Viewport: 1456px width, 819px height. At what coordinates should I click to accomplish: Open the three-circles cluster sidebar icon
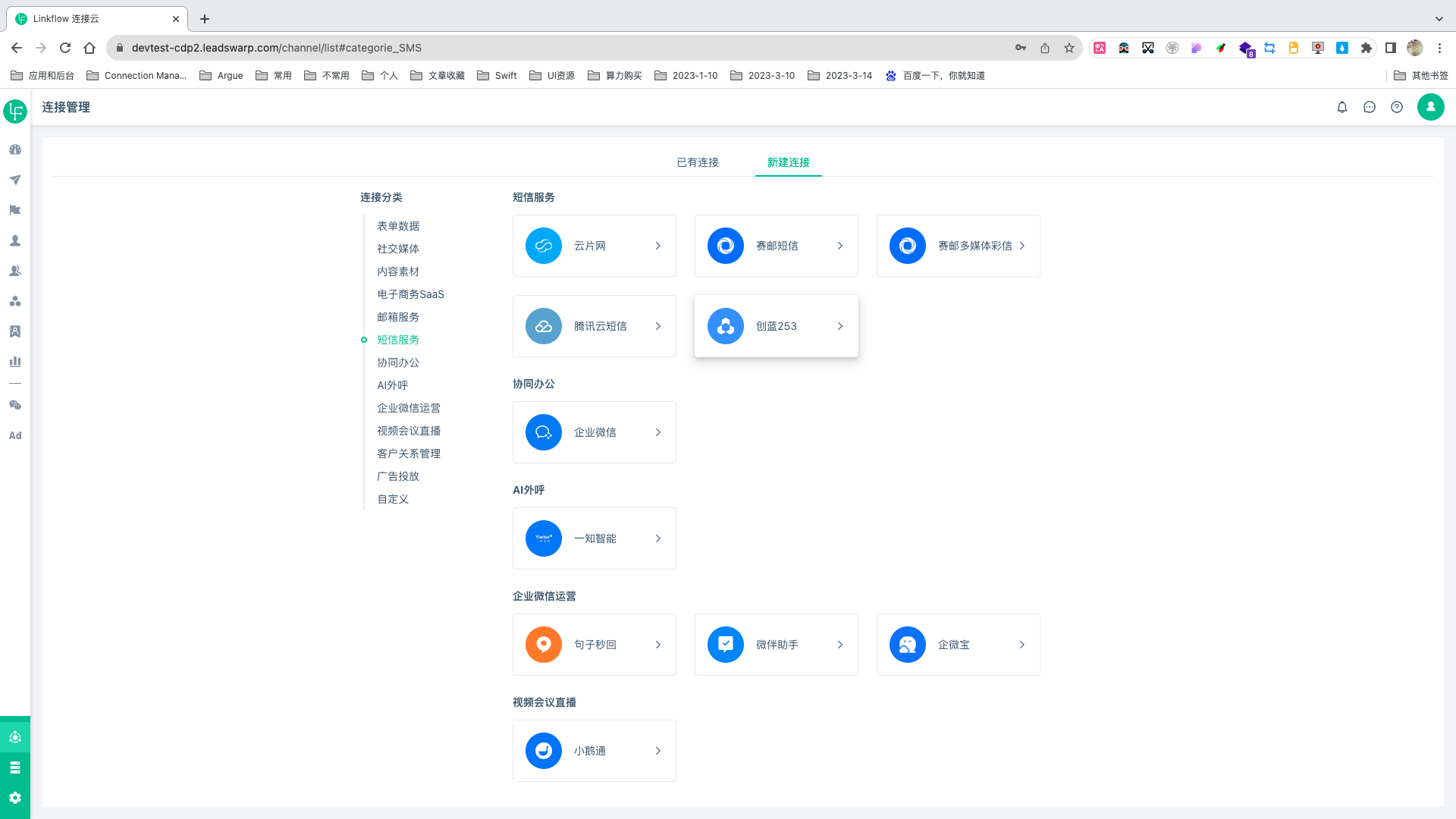[15, 301]
